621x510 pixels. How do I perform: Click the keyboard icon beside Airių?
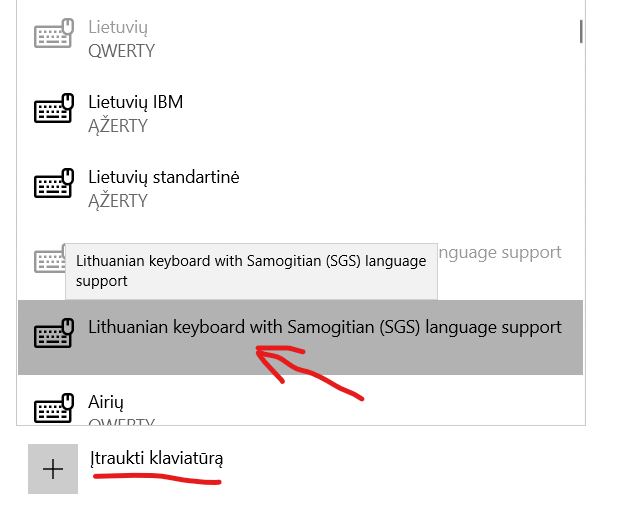coord(54,407)
